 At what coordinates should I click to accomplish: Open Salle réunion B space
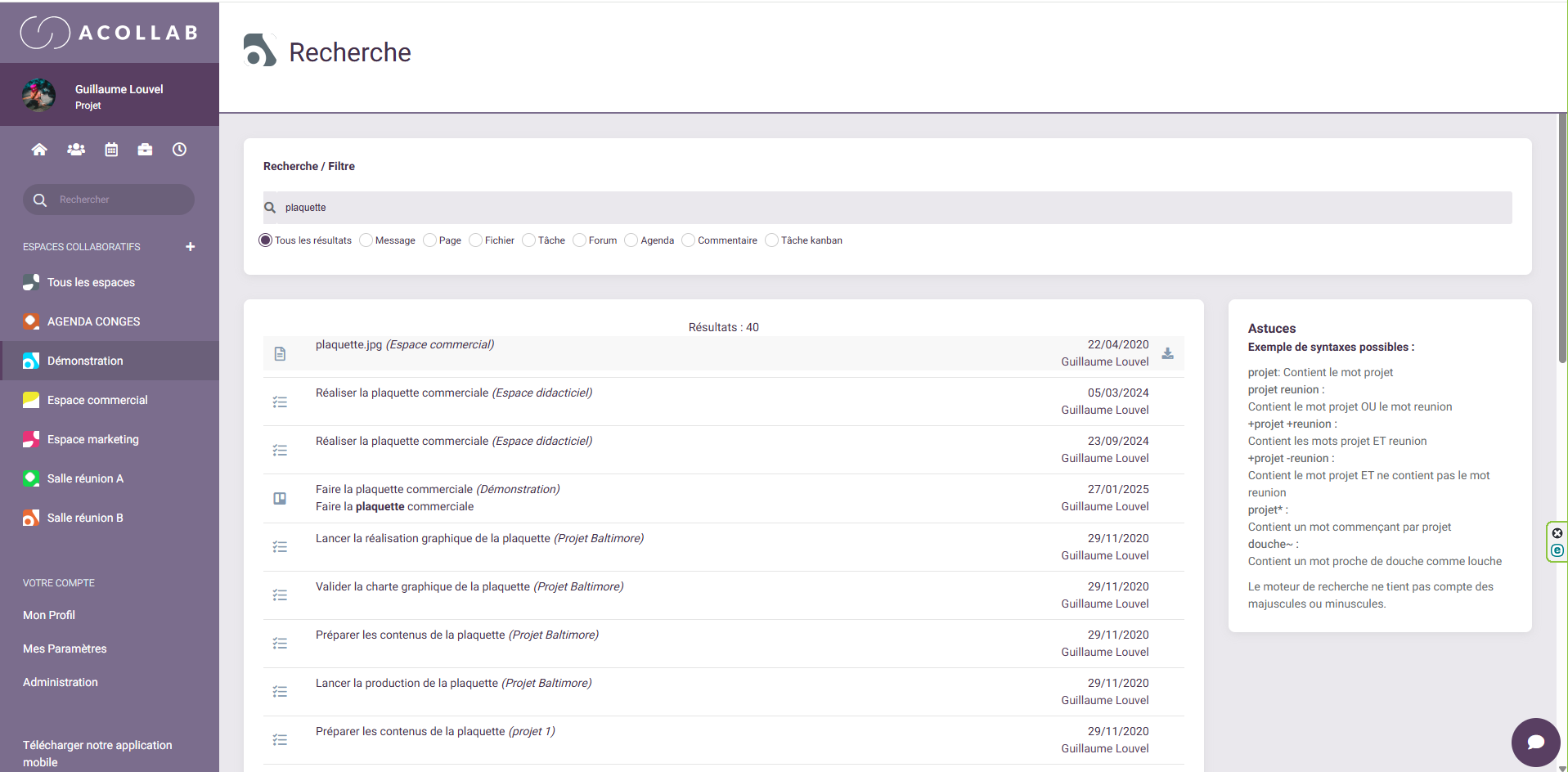coord(85,518)
